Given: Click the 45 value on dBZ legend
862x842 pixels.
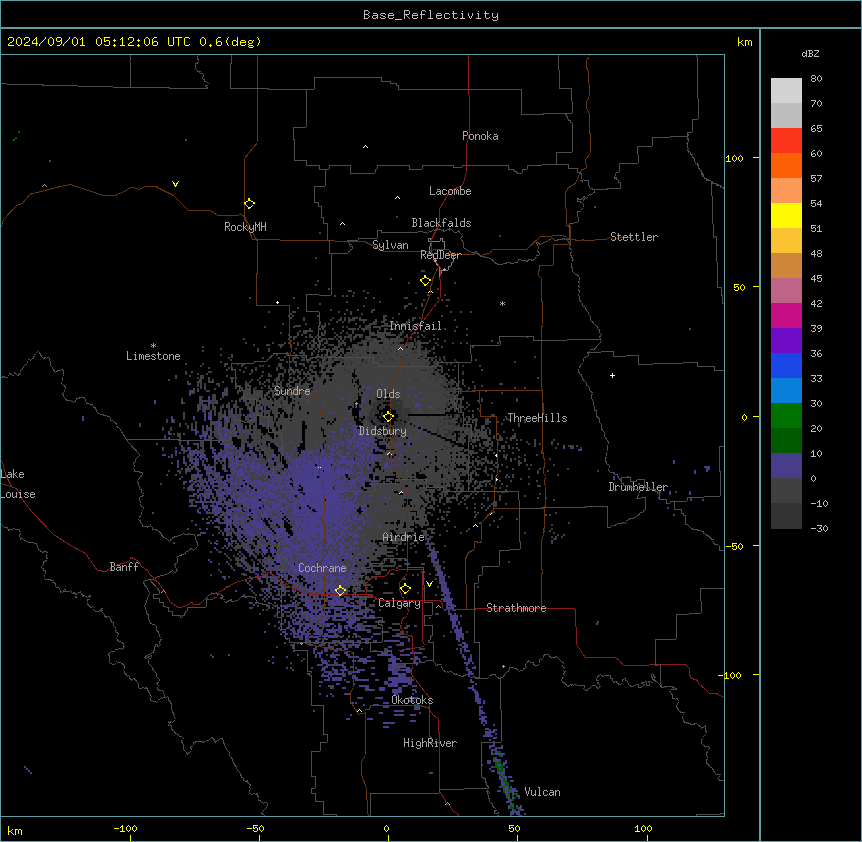Looking at the screenshot, I should point(816,279).
